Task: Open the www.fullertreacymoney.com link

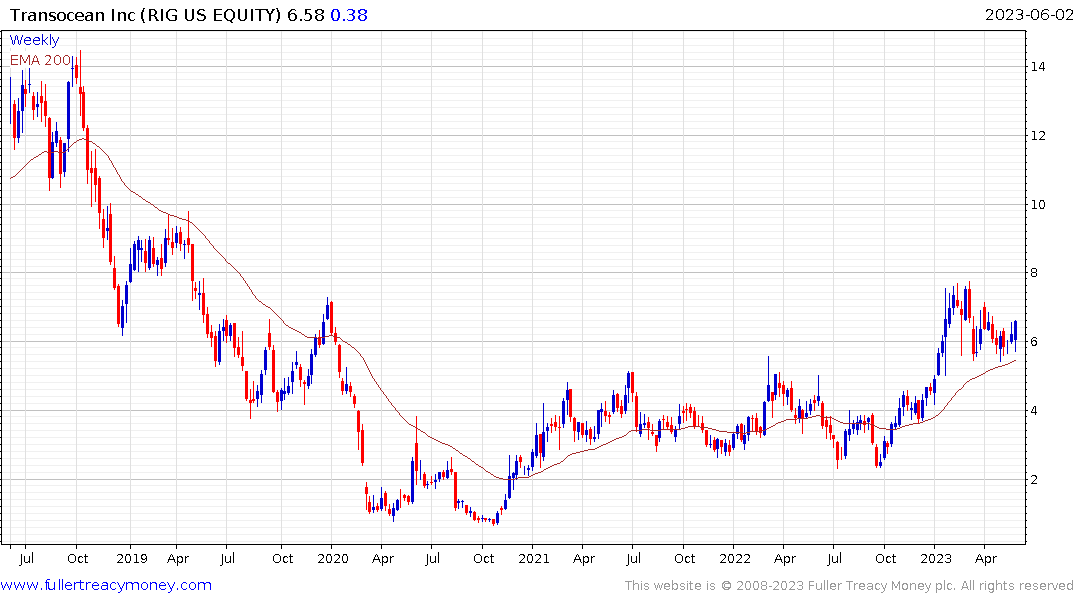Action: (x=106, y=585)
